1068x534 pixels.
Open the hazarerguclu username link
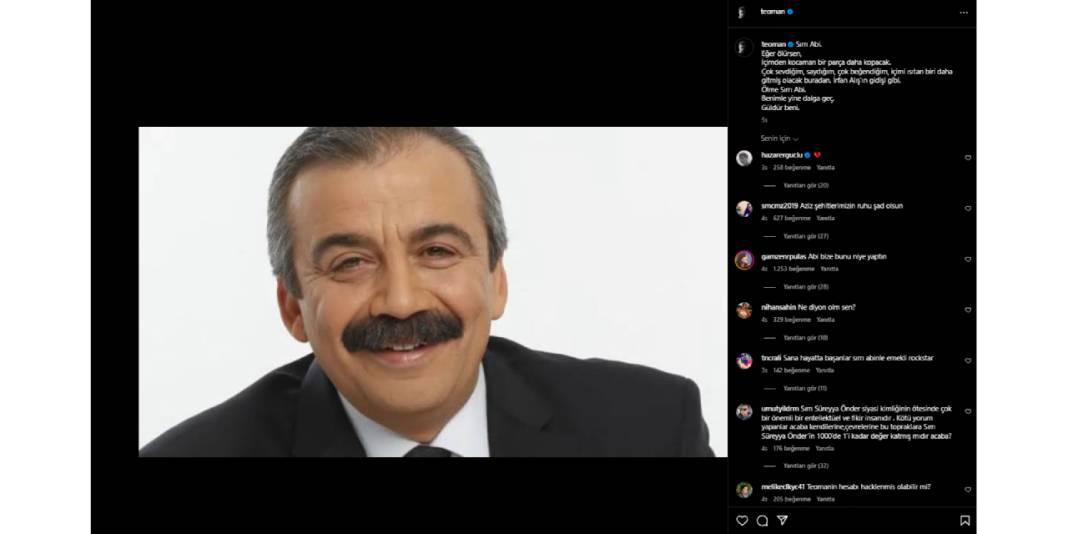[782, 155]
